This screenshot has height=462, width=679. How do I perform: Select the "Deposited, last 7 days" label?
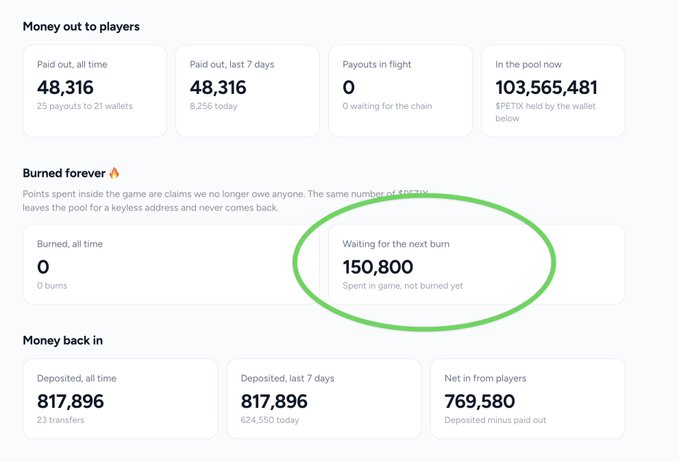click(288, 378)
